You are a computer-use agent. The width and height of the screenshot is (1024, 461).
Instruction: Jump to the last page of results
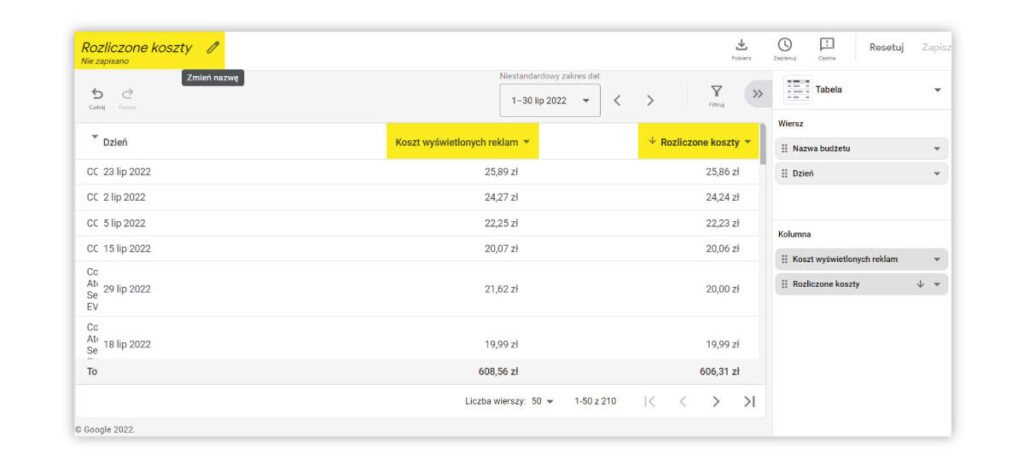(x=749, y=401)
